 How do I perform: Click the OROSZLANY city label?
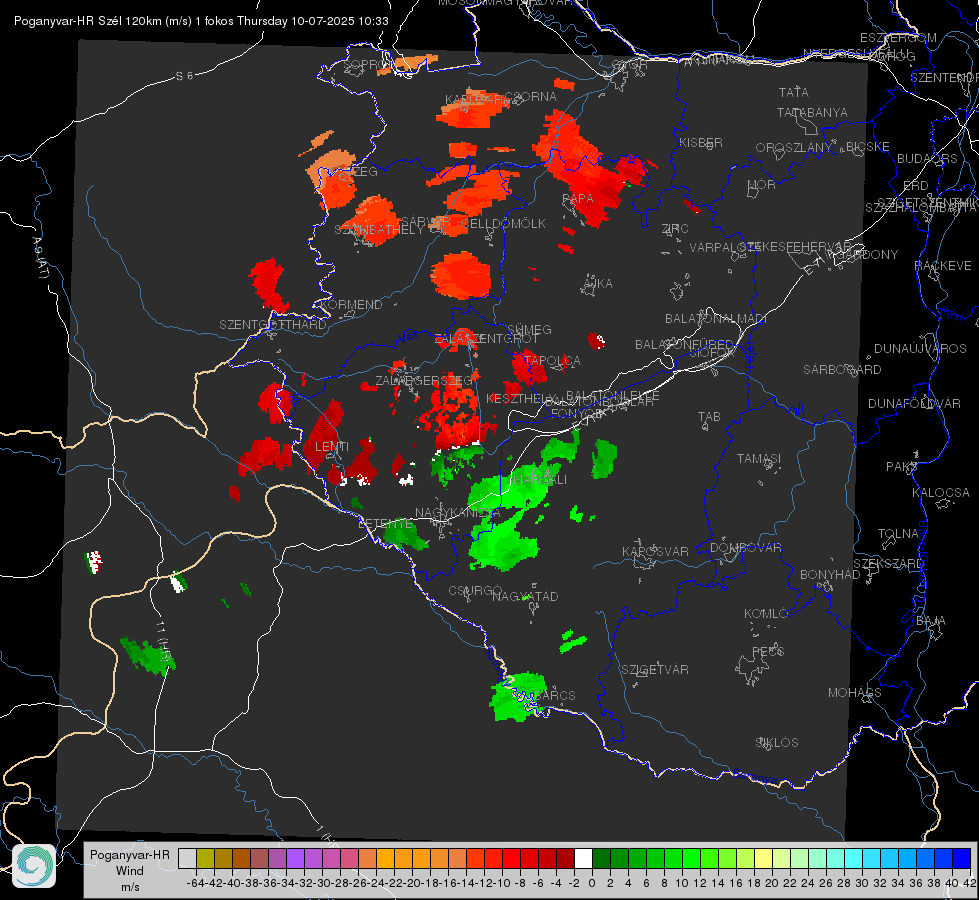click(794, 147)
